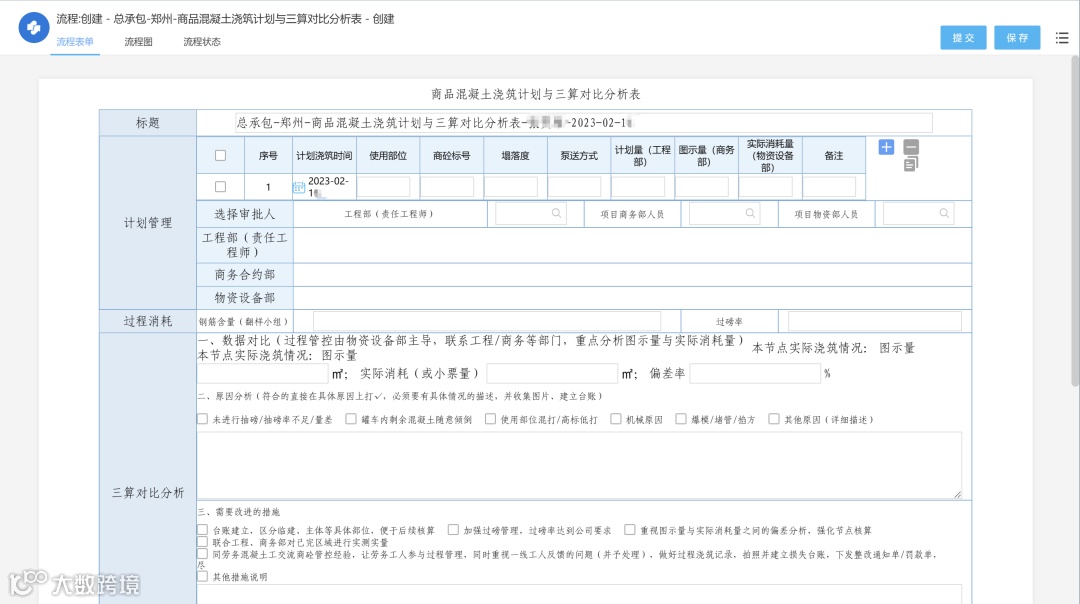Switch to the 流程图 tab
Screen dimensions: 1080x604
tap(138, 41)
